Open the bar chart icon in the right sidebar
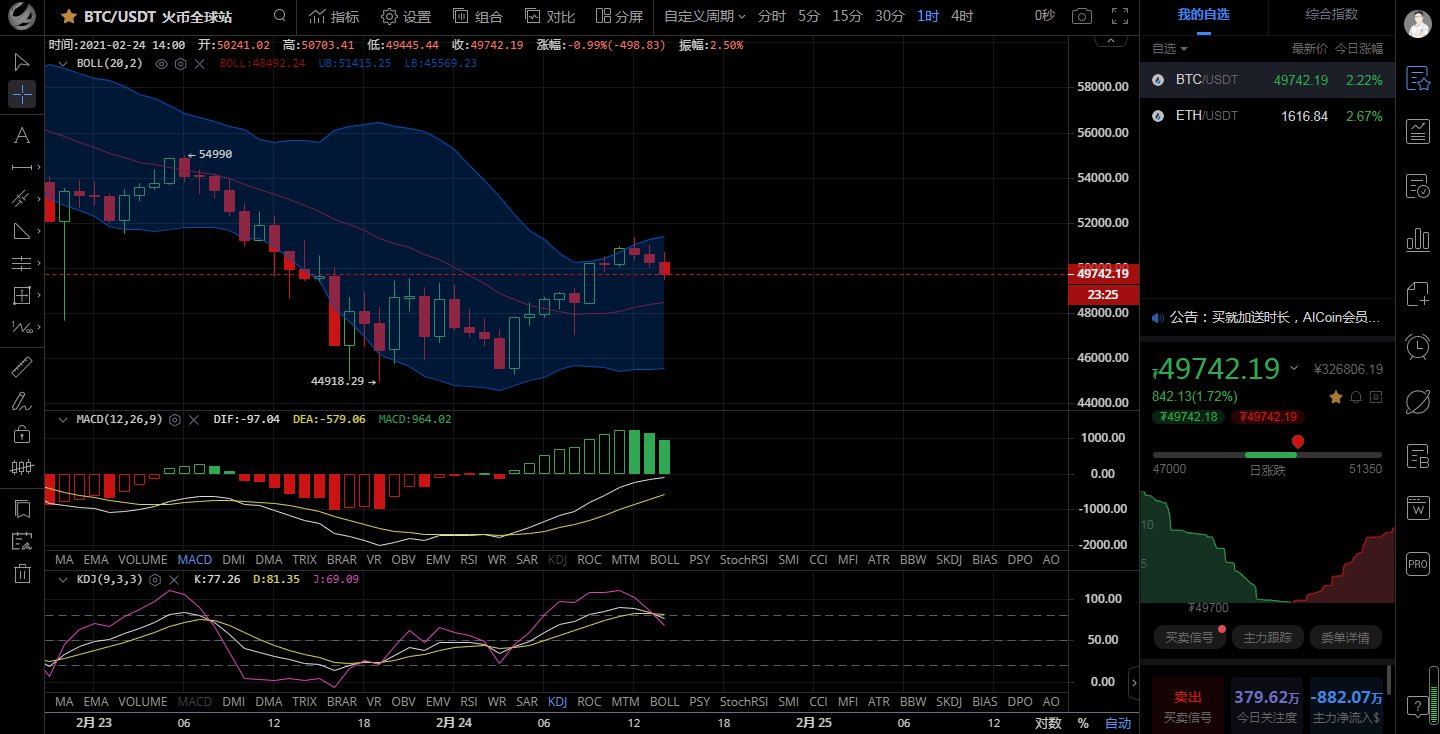 click(x=1418, y=239)
